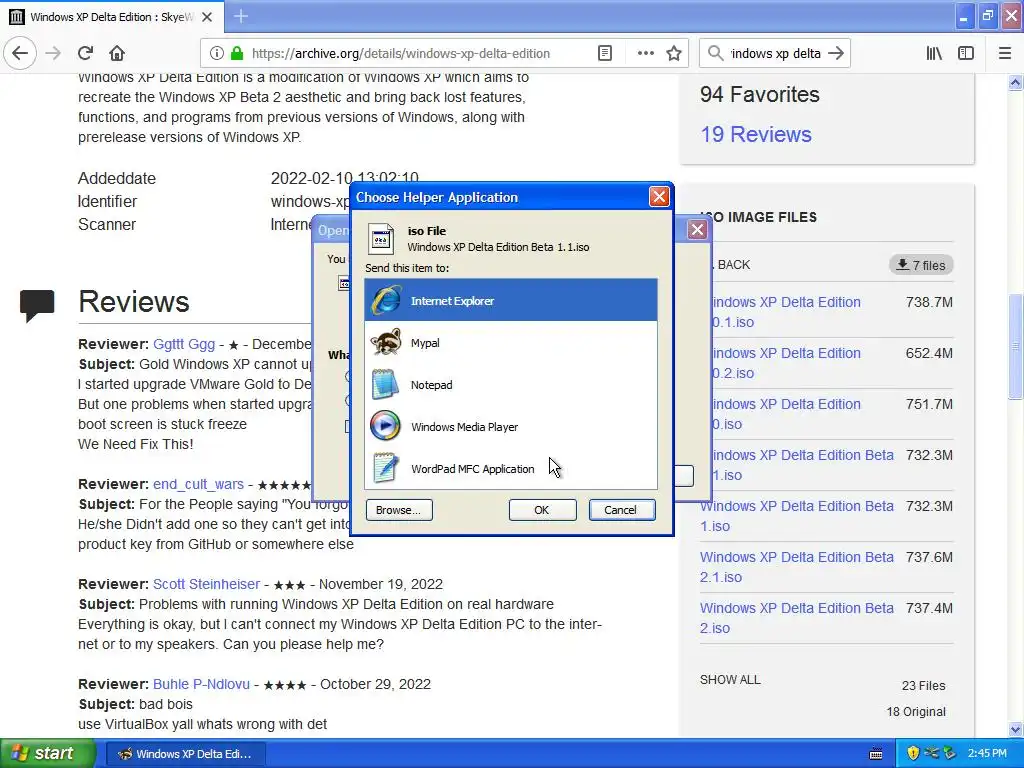The width and height of the screenshot is (1024, 768).
Task: Open page actions three-dot menu
Action: pos(645,54)
